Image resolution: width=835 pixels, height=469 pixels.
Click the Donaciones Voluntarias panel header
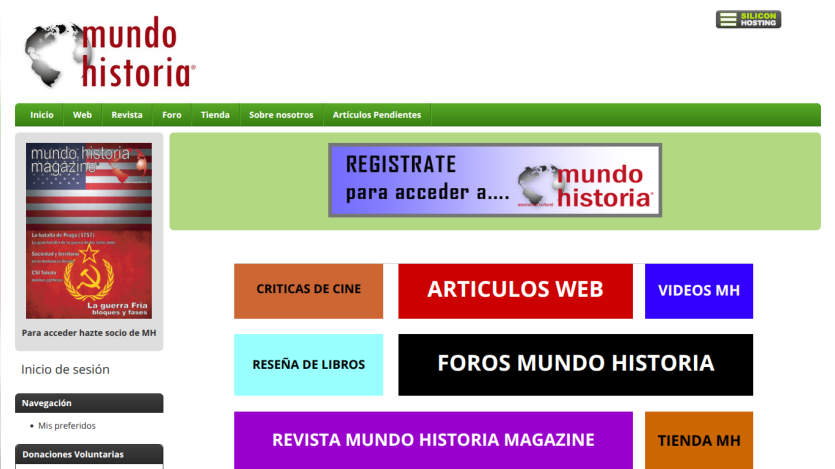89,454
